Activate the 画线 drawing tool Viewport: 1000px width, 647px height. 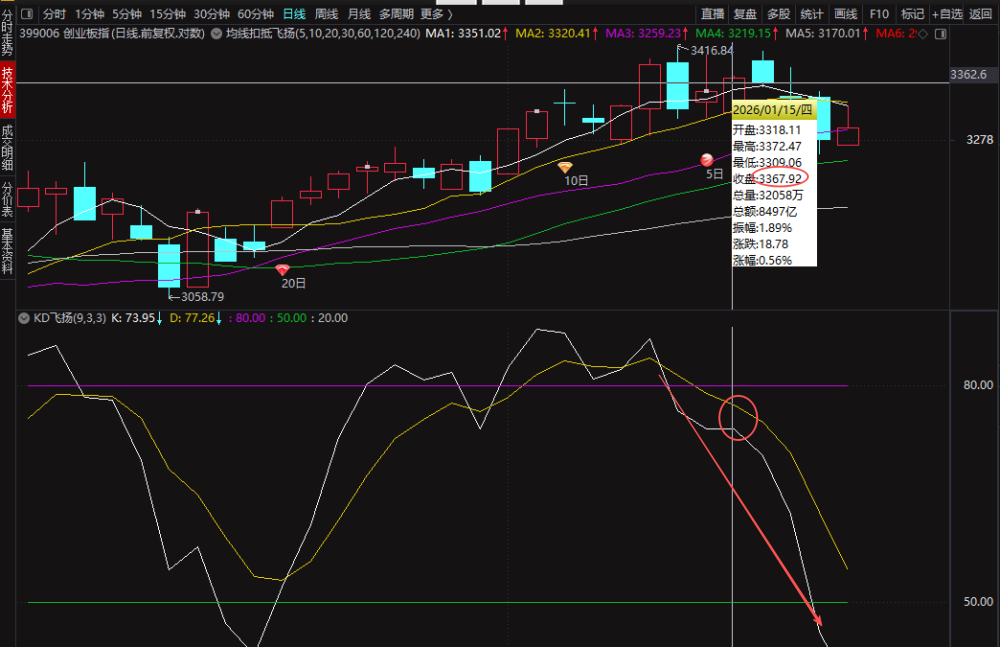[845, 14]
